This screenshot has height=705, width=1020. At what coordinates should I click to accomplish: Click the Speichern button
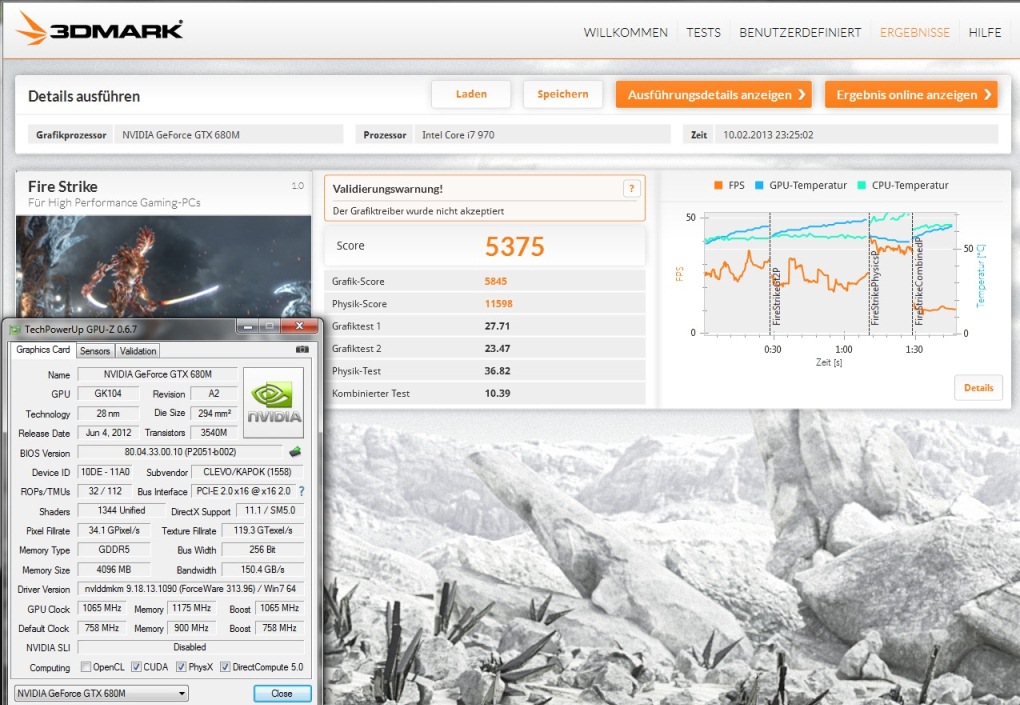(x=563, y=94)
